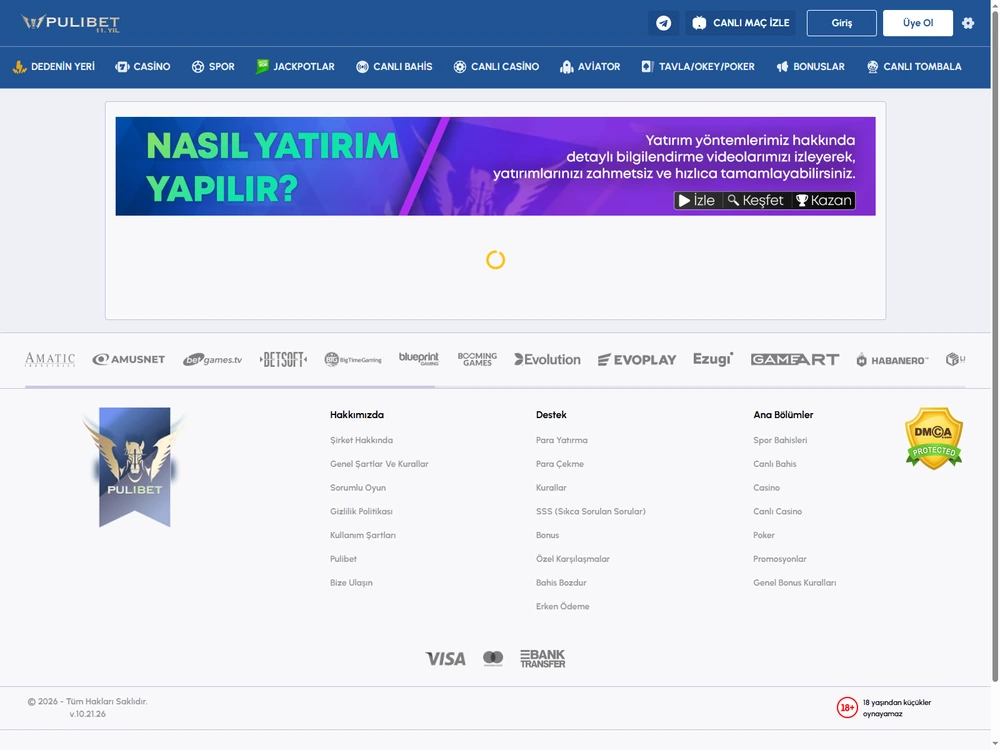The height and width of the screenshot is (750, 1000).
Task: Open Özel Karşılaşmalar link
Action: [x=573, y=559]
